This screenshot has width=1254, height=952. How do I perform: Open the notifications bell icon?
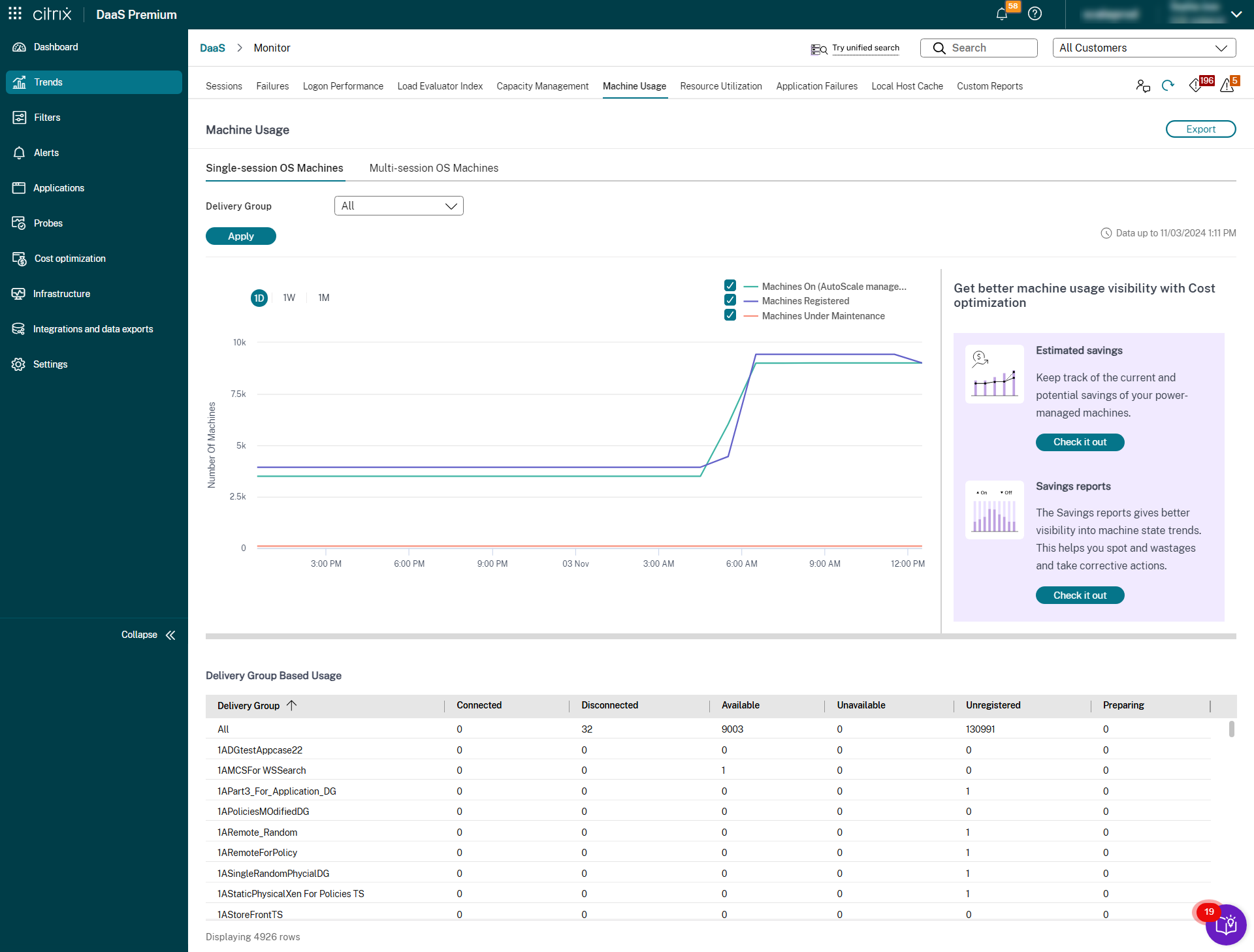pyautogui.click(x=1002, y=14)
